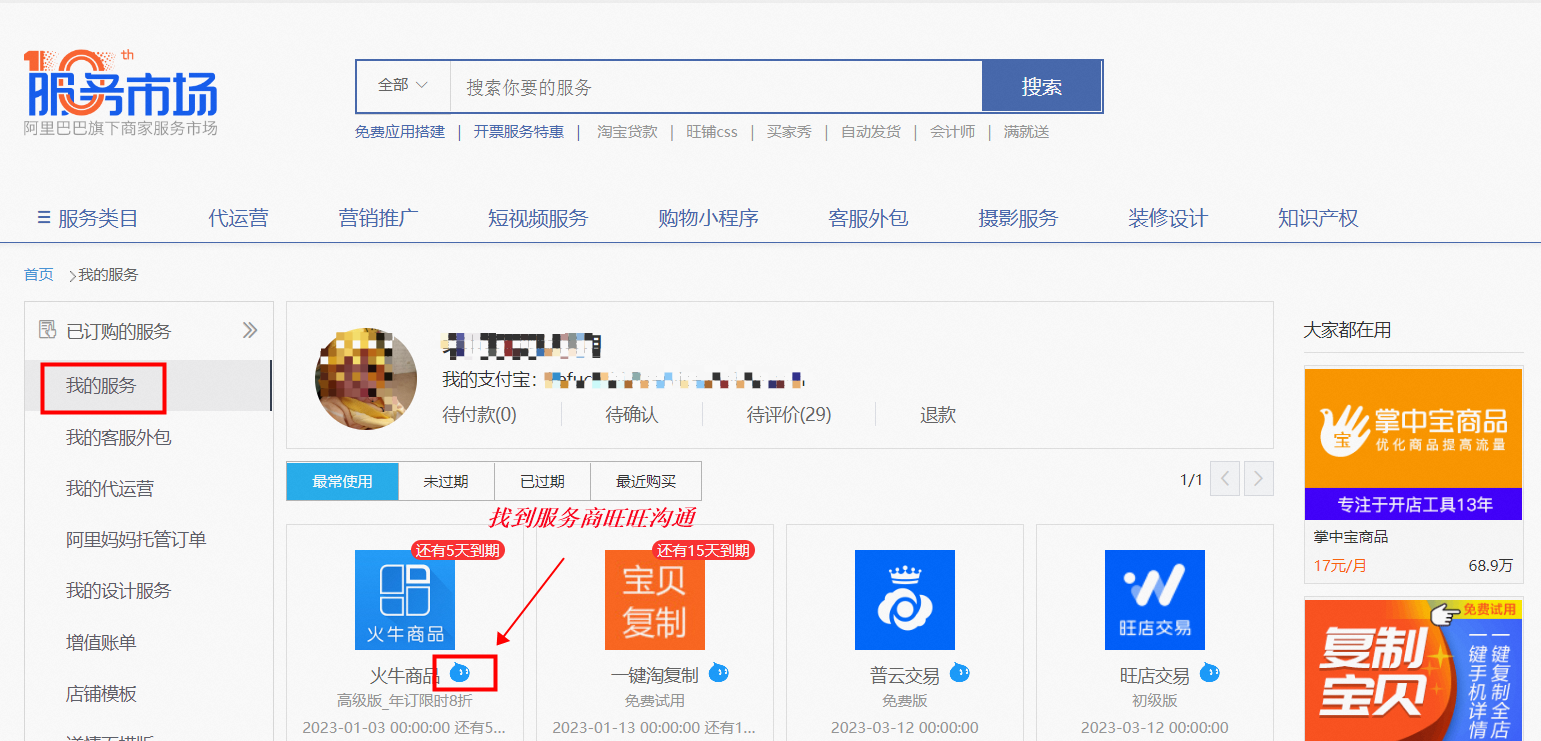
Task: Go to 购物小程序 in navigation
Action: [x=708, y=218]
